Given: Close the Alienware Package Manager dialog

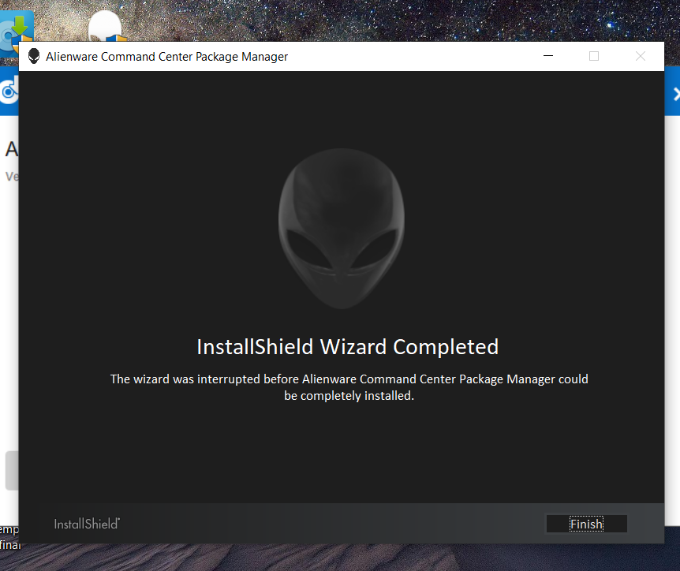Looking at the screenshot, I should tap(640, 57).
